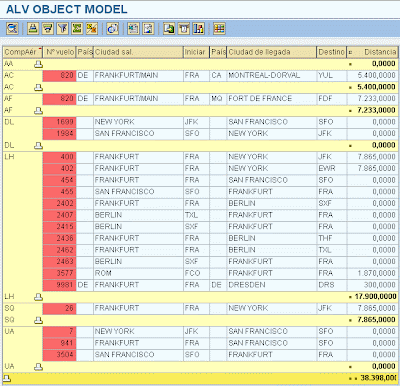Select flight number 26 cell
Image resolution: width=400 pixels, height=386 pixels.
[60, 308]
